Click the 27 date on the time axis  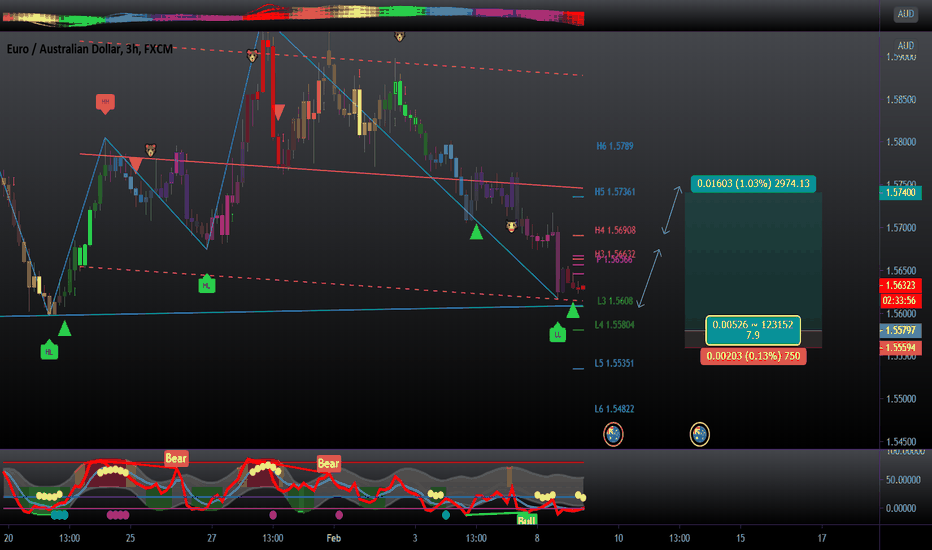tap(212, 538)
